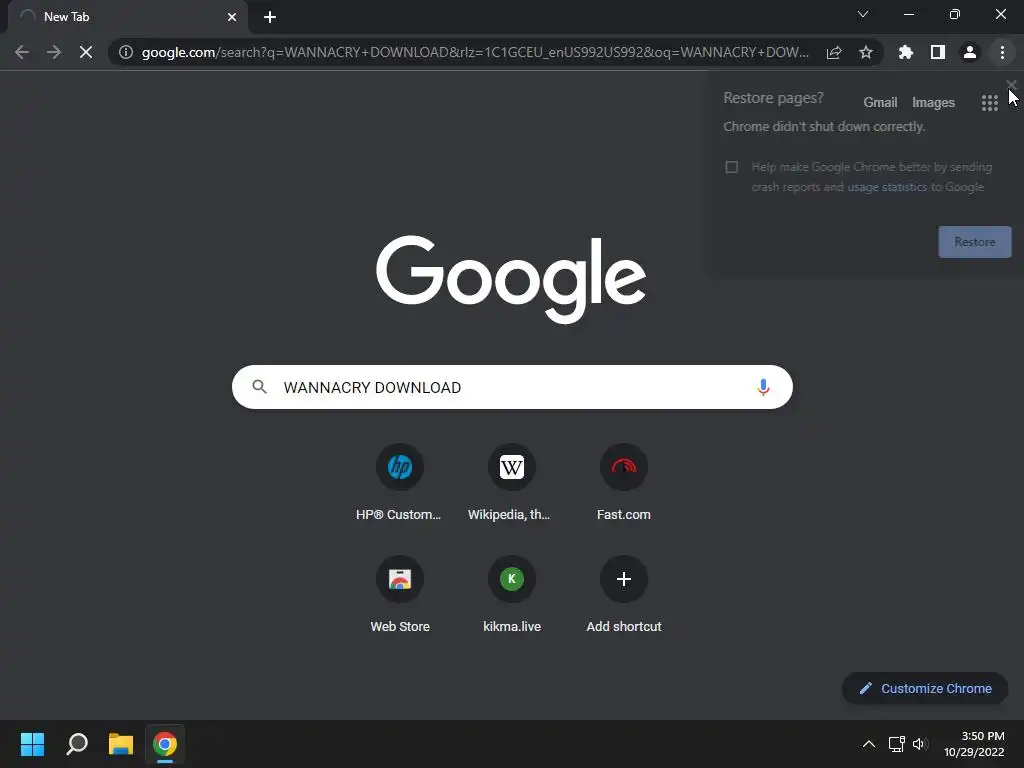Open tab search dropdown arrow
The image size is (1024, 768).
pyautogui.click(x=863, y=14)
